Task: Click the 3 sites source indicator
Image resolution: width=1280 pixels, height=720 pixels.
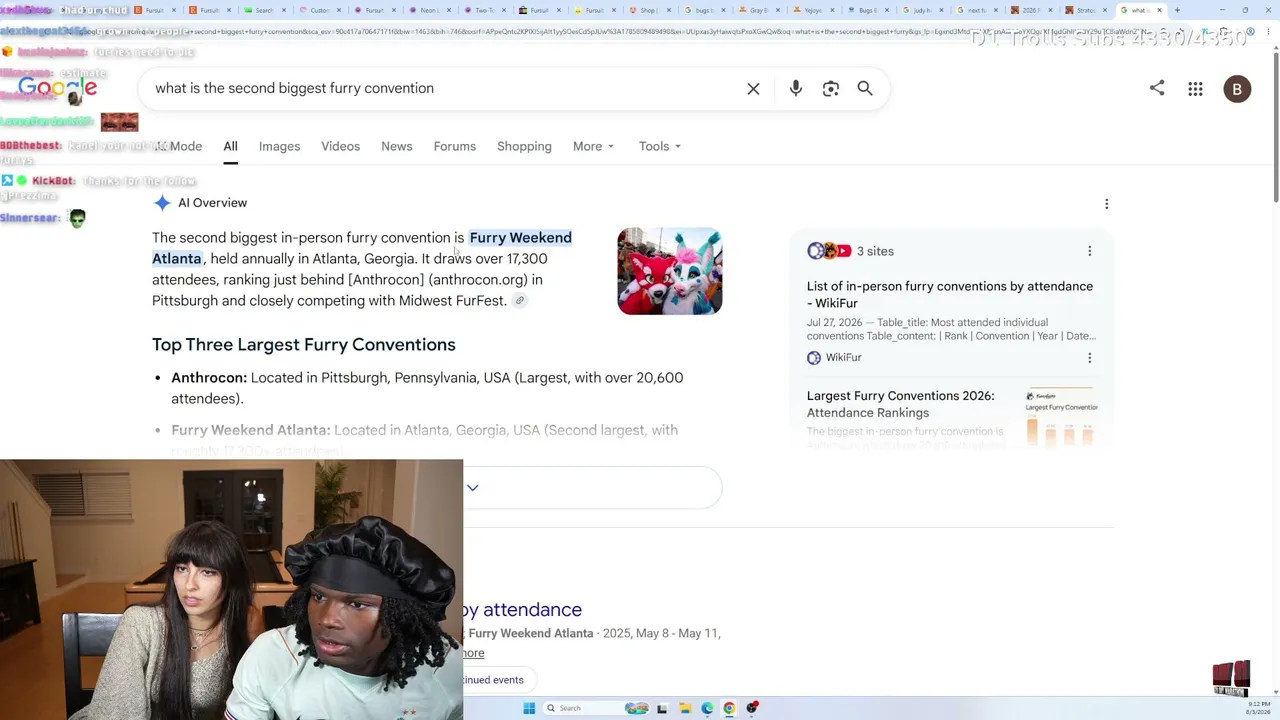Action: [850, 251]
